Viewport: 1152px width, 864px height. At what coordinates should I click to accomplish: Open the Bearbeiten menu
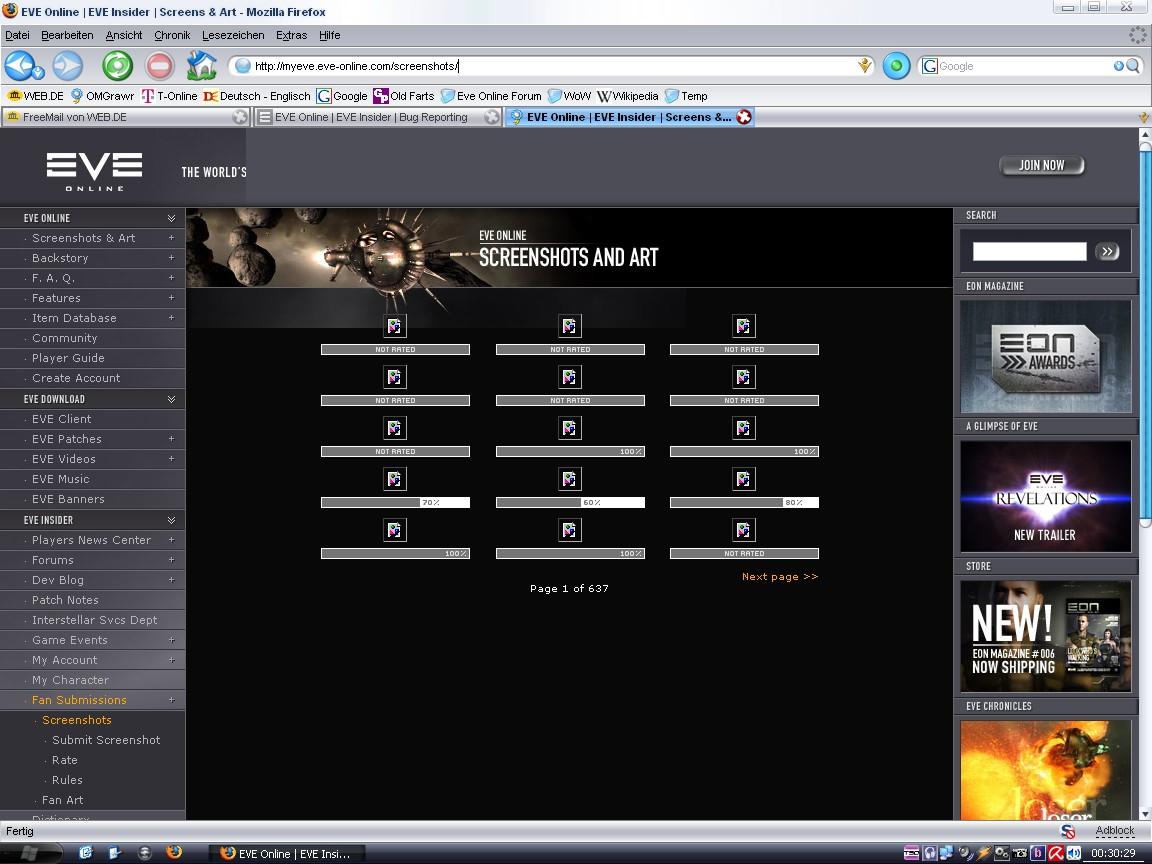(x=68, y=35)
